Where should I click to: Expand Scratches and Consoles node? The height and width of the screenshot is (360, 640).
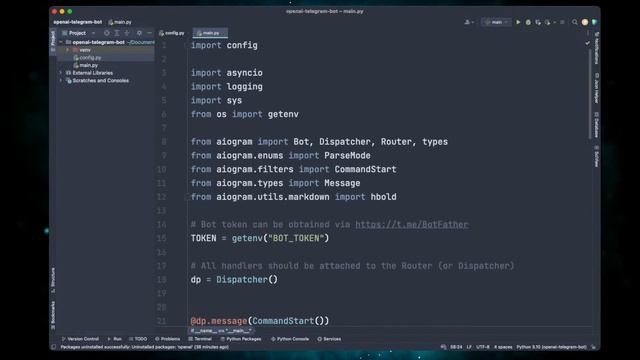point(61,80)
